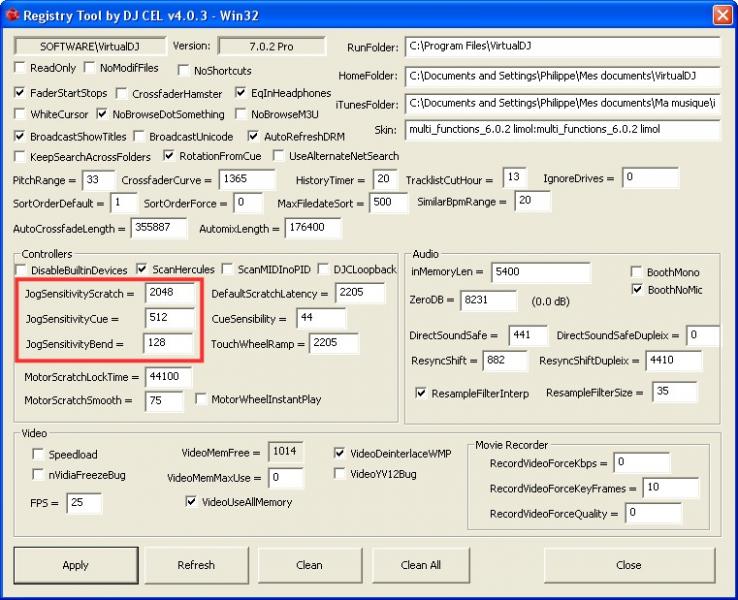The image size is (738, 600).
Task: Toggle the ScanHercules checkbox
Action: (x=143, y=269)
